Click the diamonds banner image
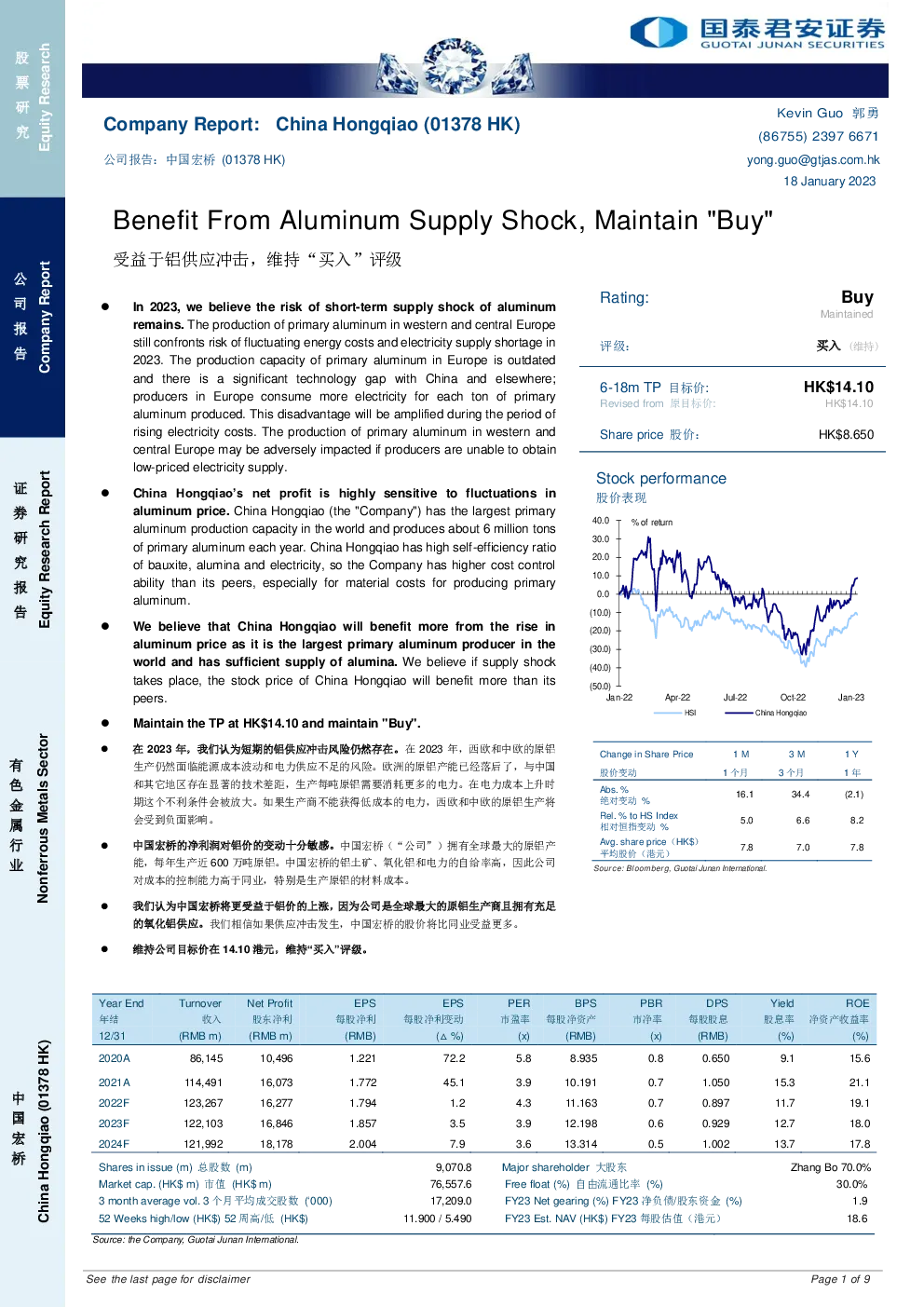The image size is (924, 1307). pos(455,68)
